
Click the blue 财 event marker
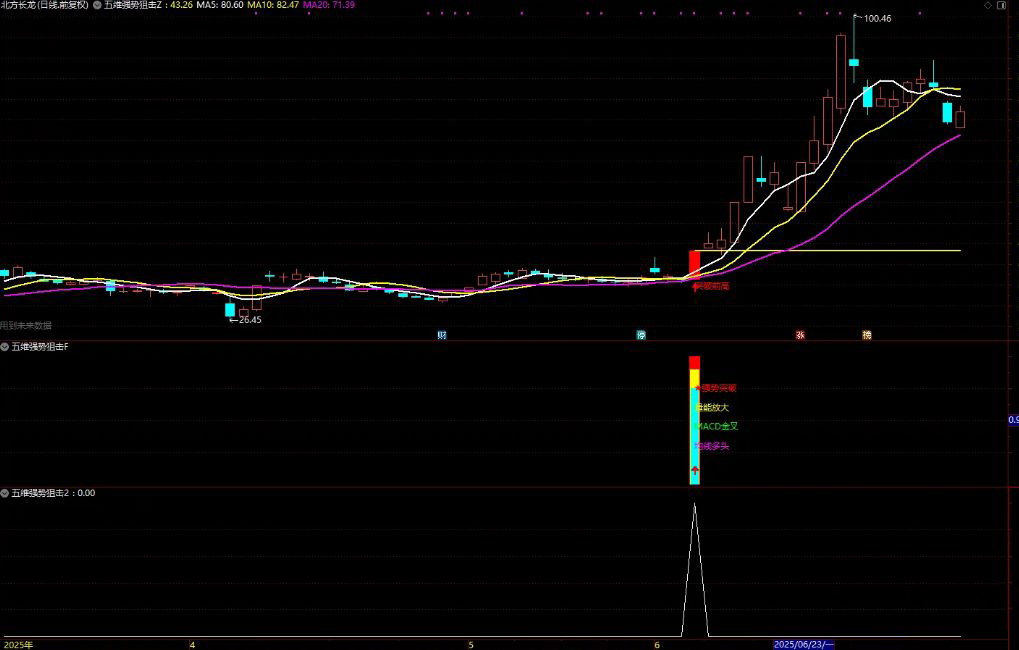coord(441,335)
